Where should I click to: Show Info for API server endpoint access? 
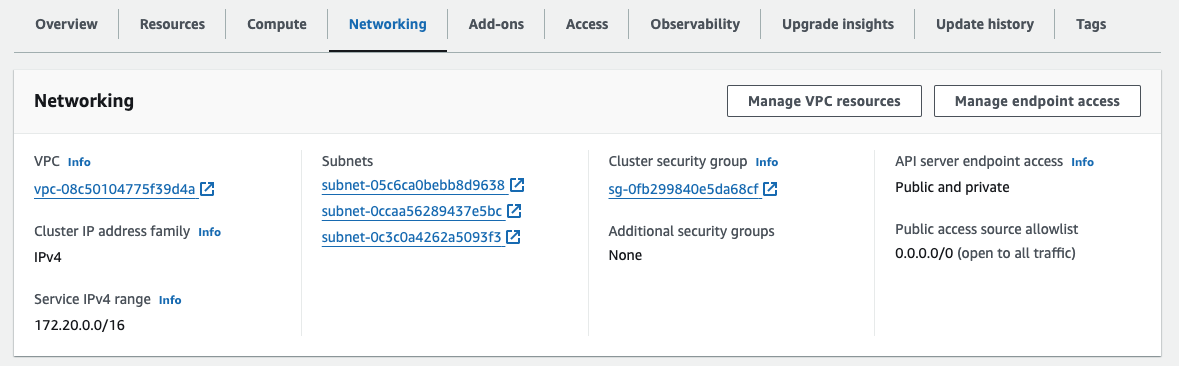pyautogui.click(x=1083, y=162)
